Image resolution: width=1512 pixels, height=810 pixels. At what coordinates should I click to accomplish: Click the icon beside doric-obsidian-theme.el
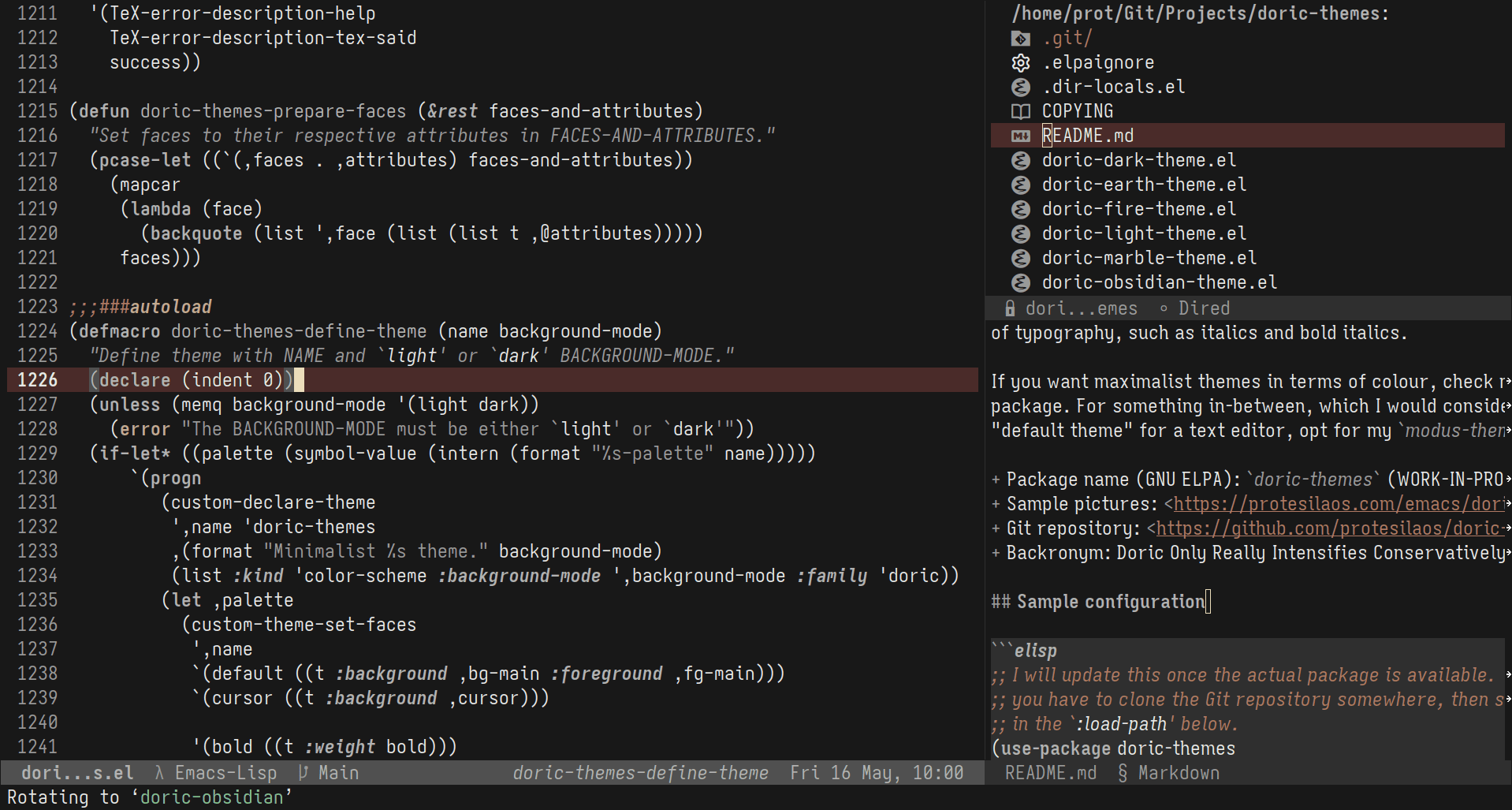1020,282
